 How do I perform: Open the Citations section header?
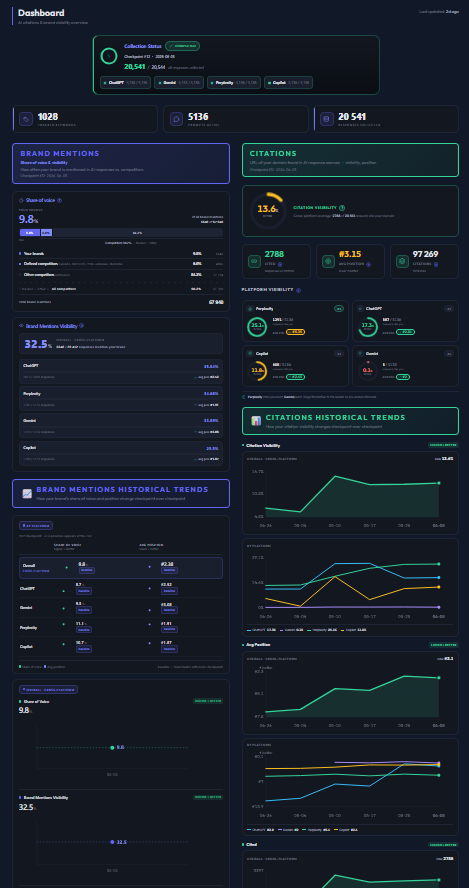[x=350, y=160]
